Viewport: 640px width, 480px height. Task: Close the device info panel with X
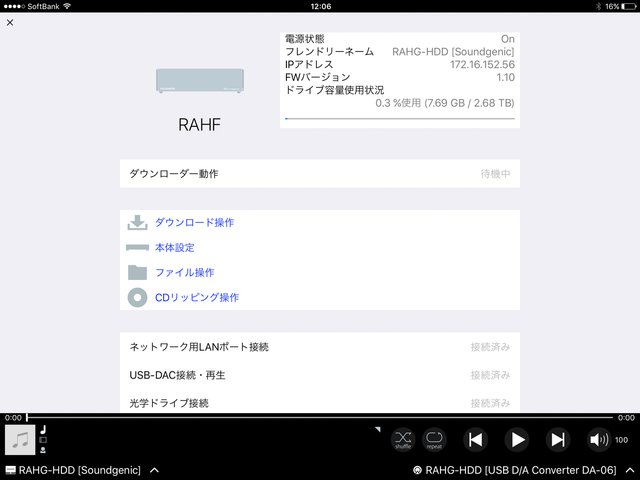10,22
